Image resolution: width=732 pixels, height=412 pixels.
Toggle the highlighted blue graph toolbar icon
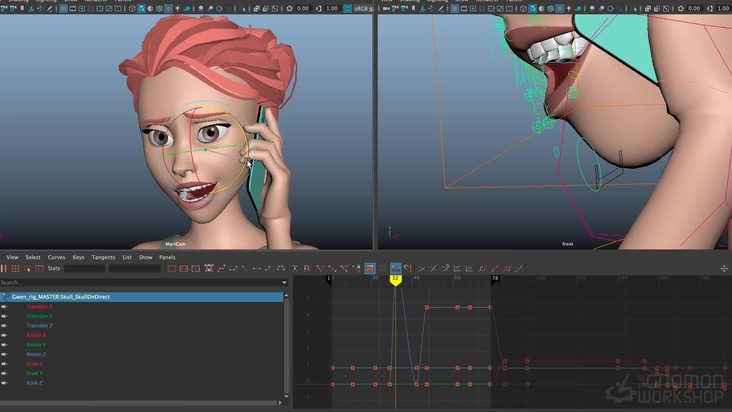tap(396, 269)
